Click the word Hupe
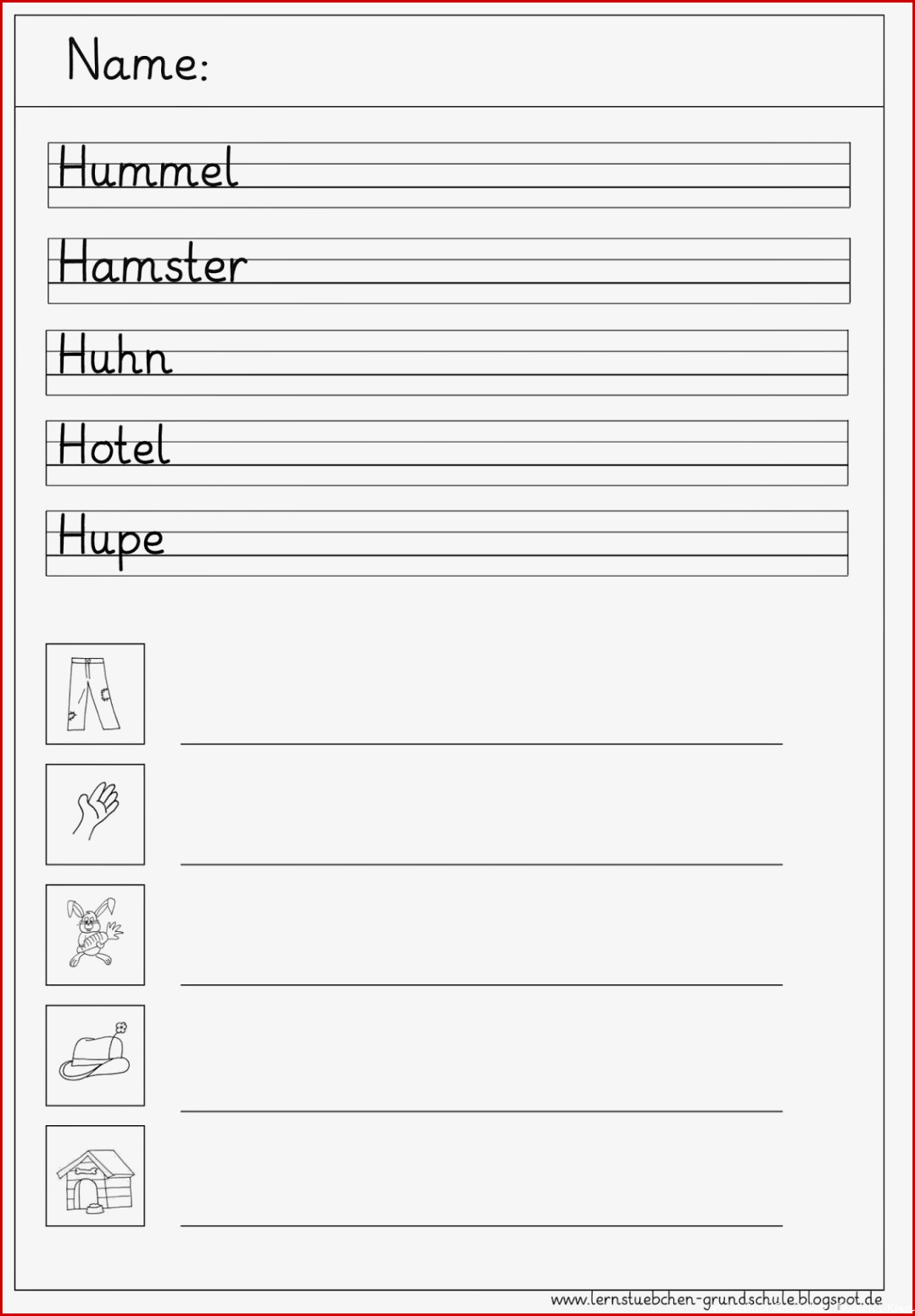This screenshot has height=1316, width=915. coord(111,538)
